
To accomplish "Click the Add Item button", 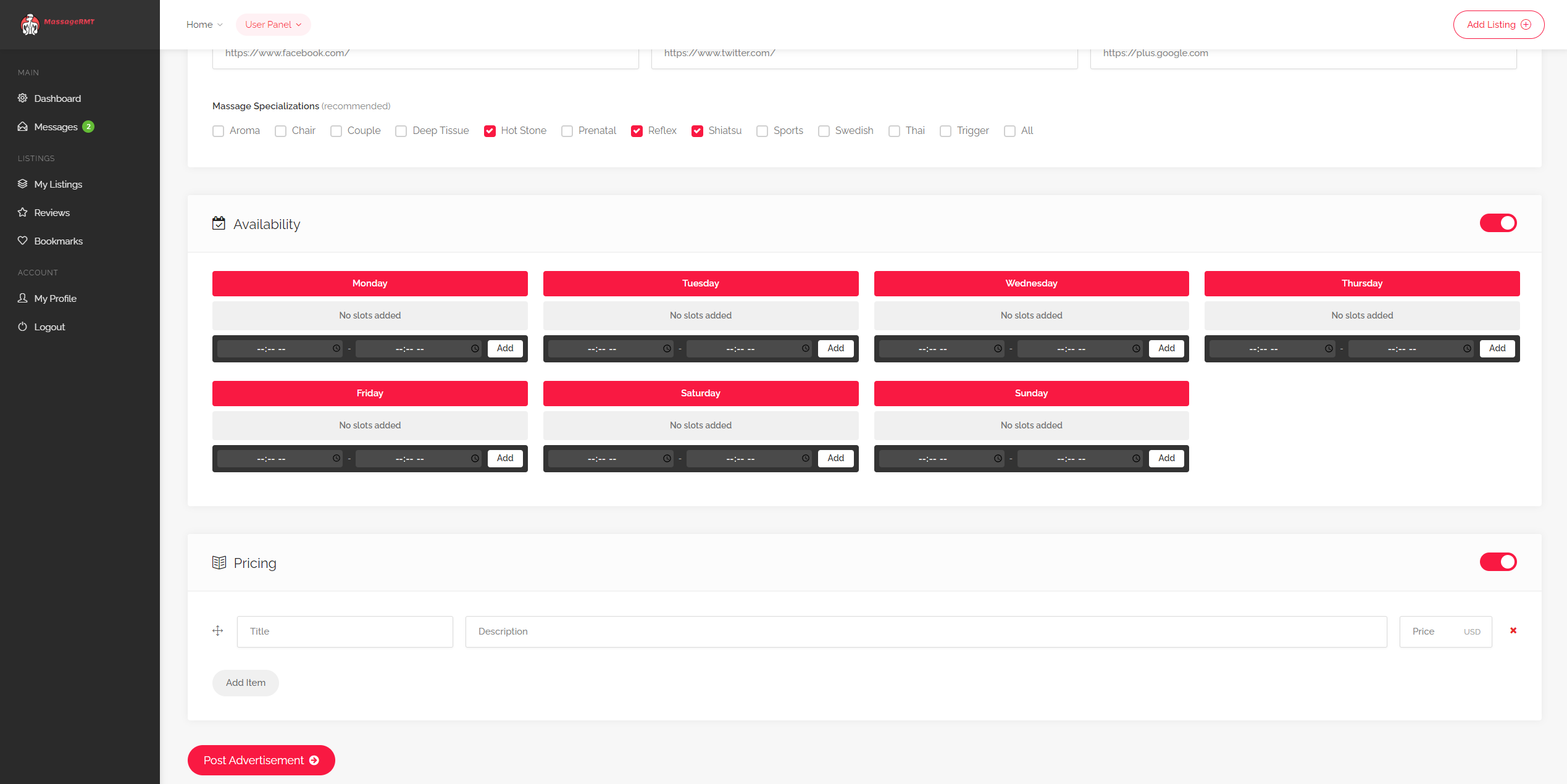I will tap(246, 682).
